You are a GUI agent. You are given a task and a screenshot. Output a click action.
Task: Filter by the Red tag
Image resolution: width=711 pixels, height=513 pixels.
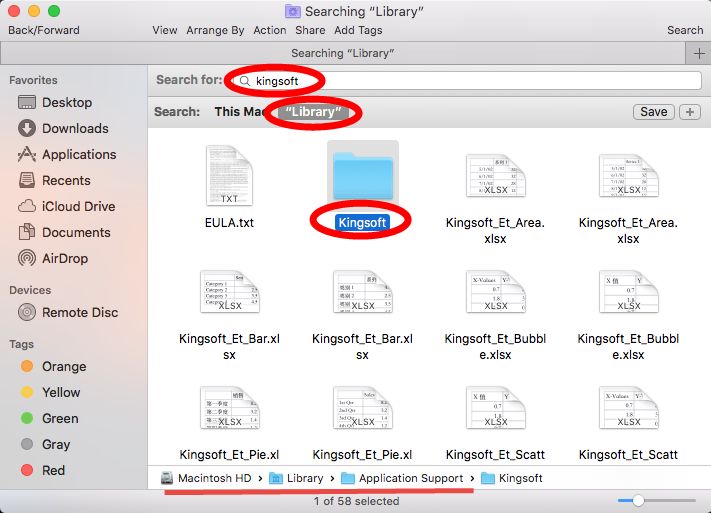44,470
